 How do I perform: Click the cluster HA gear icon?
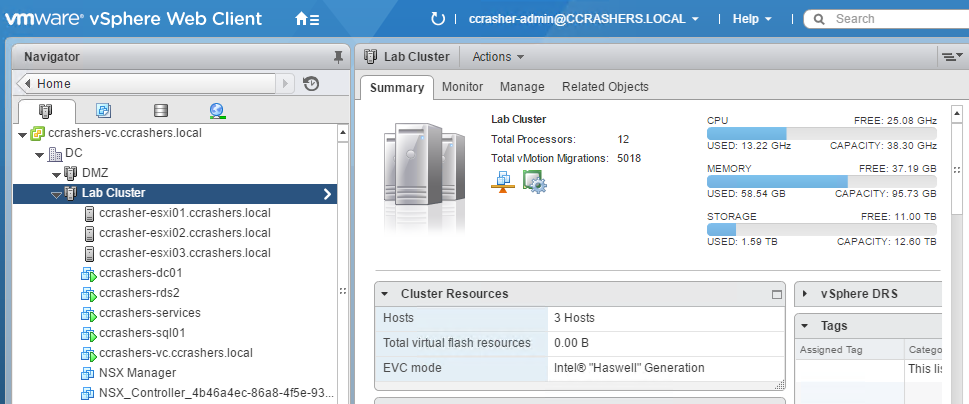pyautogui.click(x=535, y=182)
